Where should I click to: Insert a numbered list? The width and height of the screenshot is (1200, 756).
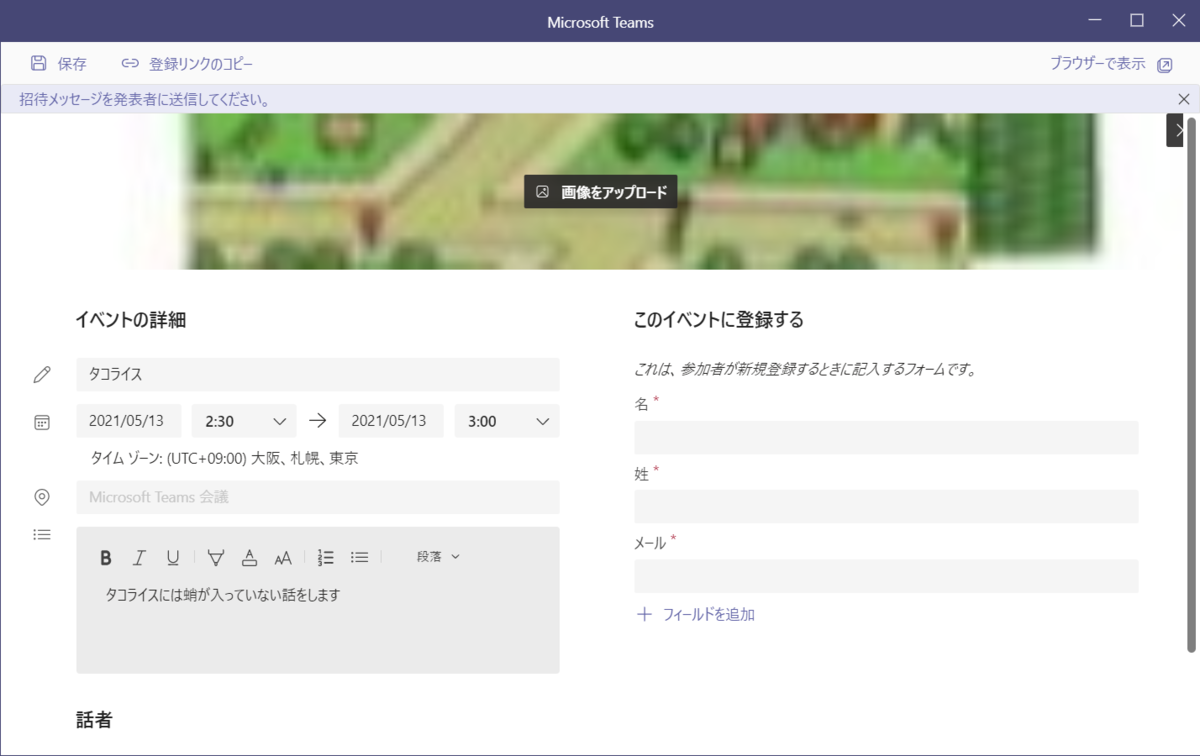pyautogui.click(x=326, y=558)
